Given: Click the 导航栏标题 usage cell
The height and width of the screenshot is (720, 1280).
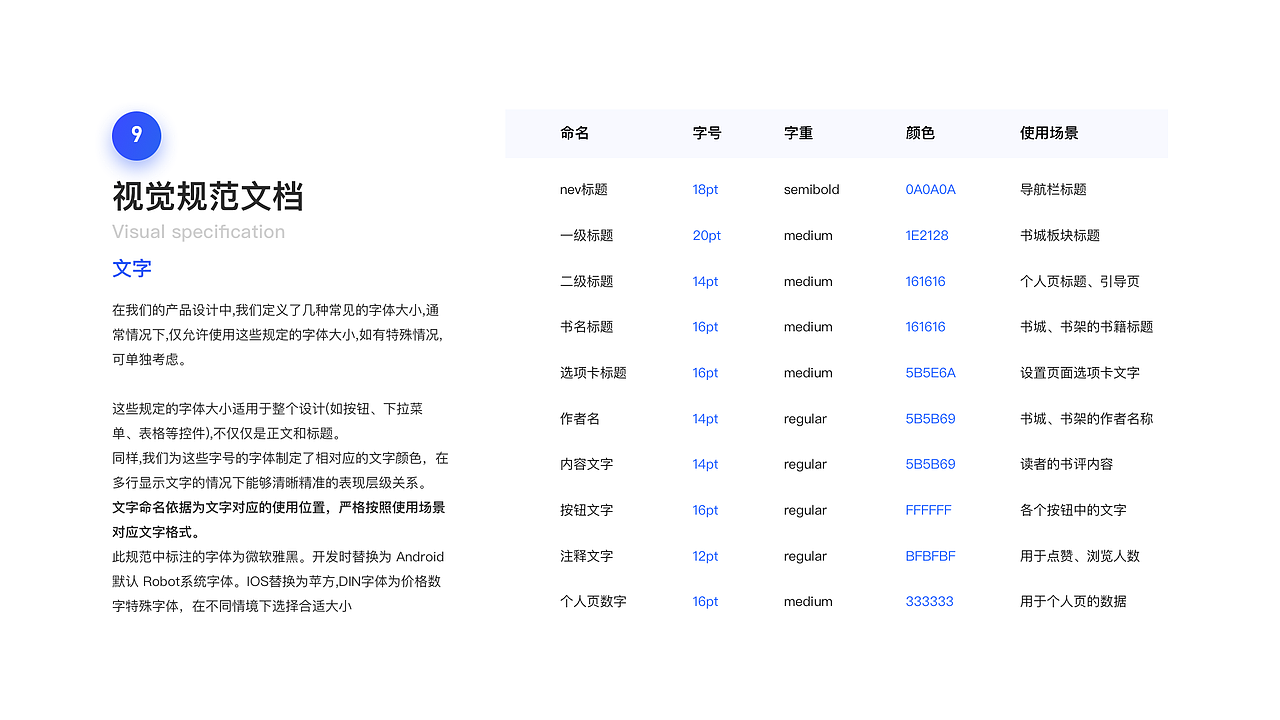Looking at the screenshot, I should click(x=1053, y=189).
